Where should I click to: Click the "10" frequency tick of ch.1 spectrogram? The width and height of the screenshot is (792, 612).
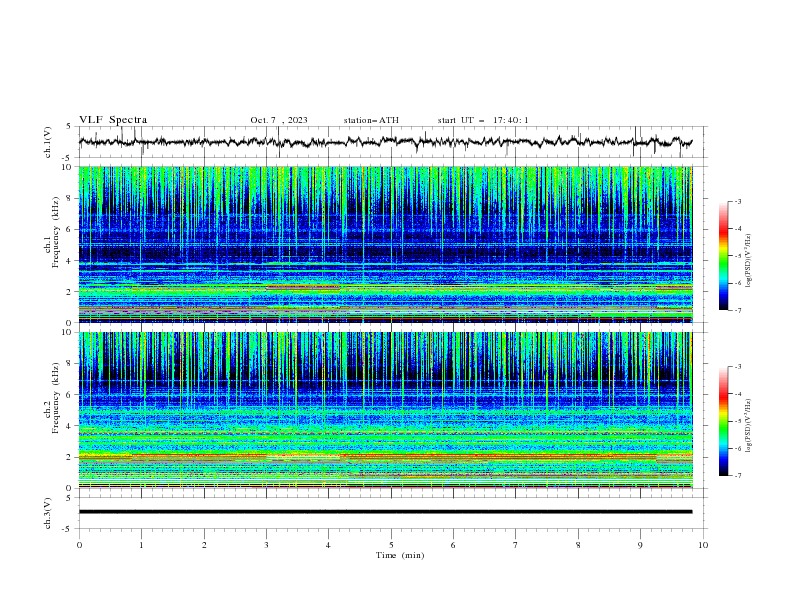(x=68, y=167)
